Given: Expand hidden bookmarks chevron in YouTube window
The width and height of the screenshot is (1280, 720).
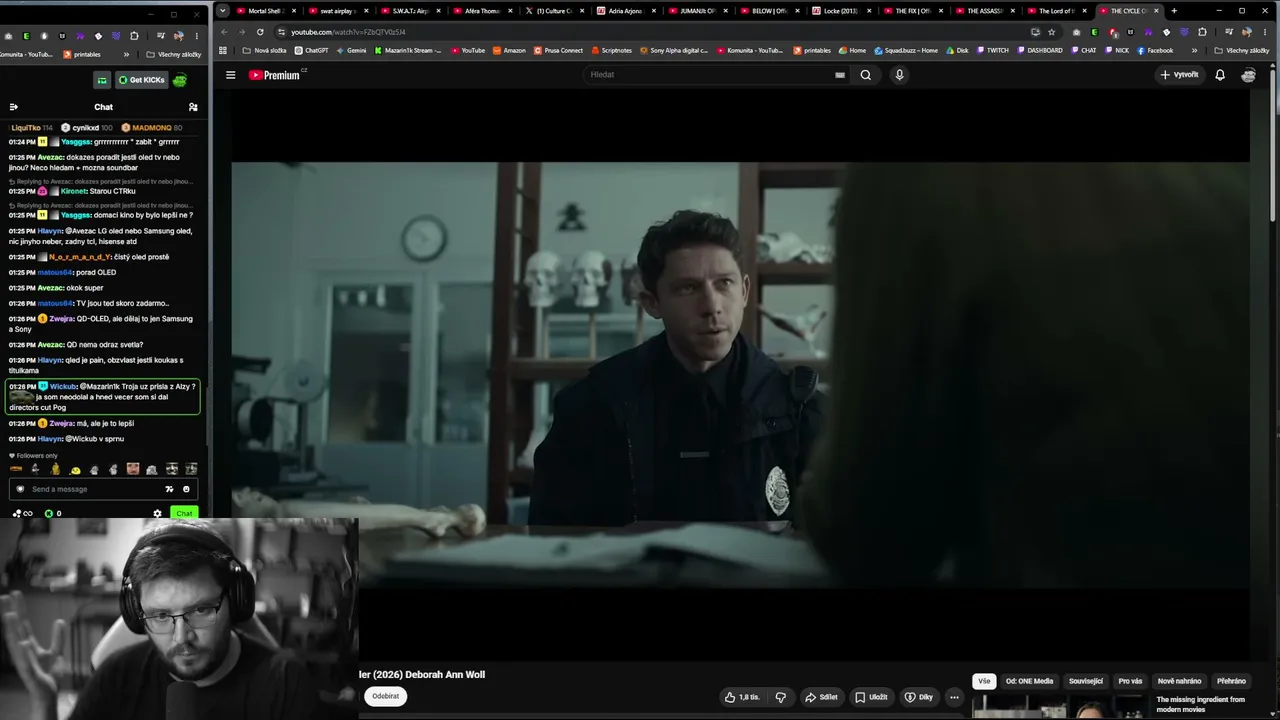Looking at the screenshot, I should 1194,50.
